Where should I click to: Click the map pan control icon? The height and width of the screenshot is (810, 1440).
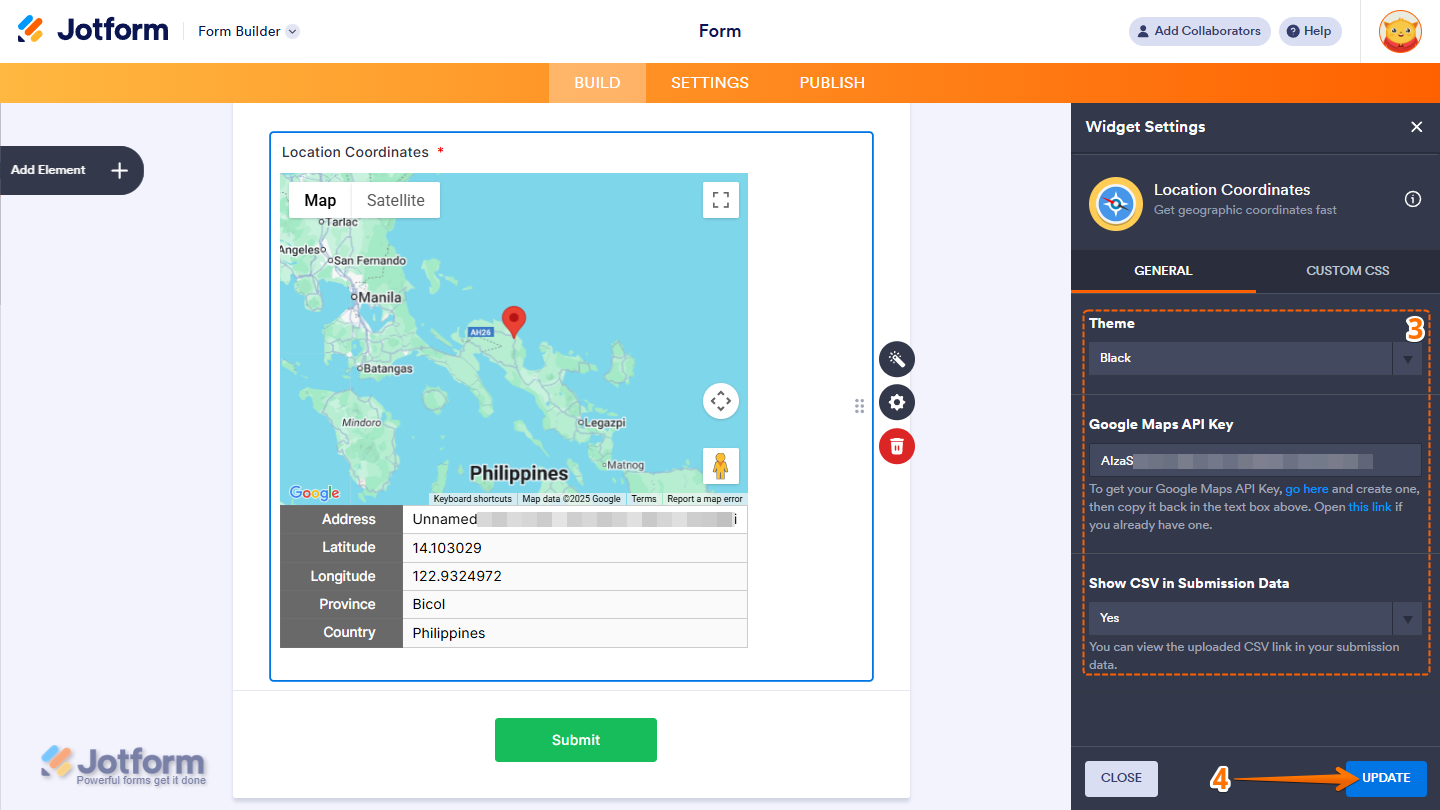tap(721, 401)
